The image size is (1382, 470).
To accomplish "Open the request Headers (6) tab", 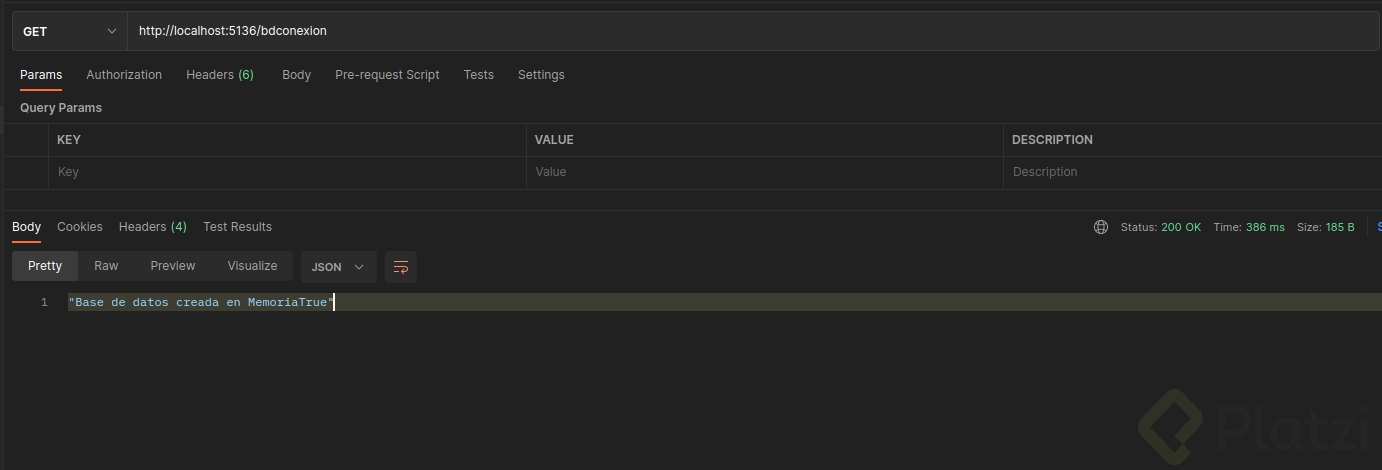I will (220, 75).
